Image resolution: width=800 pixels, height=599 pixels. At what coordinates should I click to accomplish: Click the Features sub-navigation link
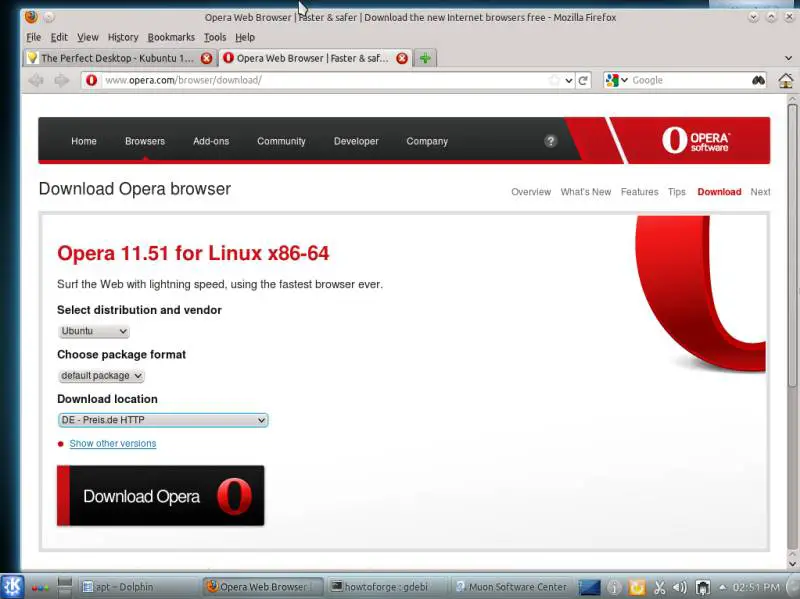click(x=639, y=192)
